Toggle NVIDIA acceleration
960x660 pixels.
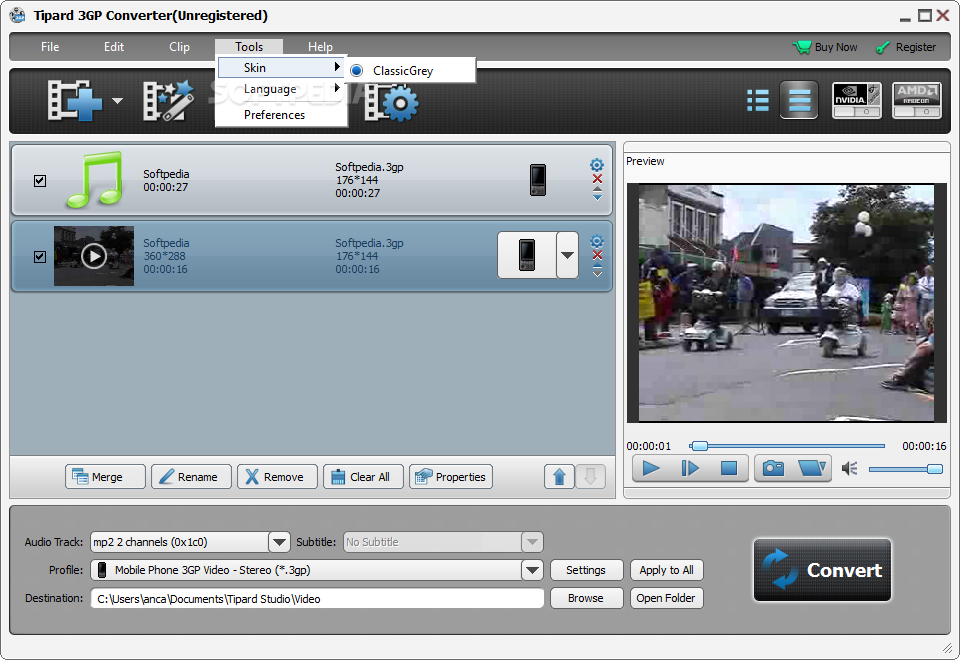pyautogui.click(x=857, y=100)
